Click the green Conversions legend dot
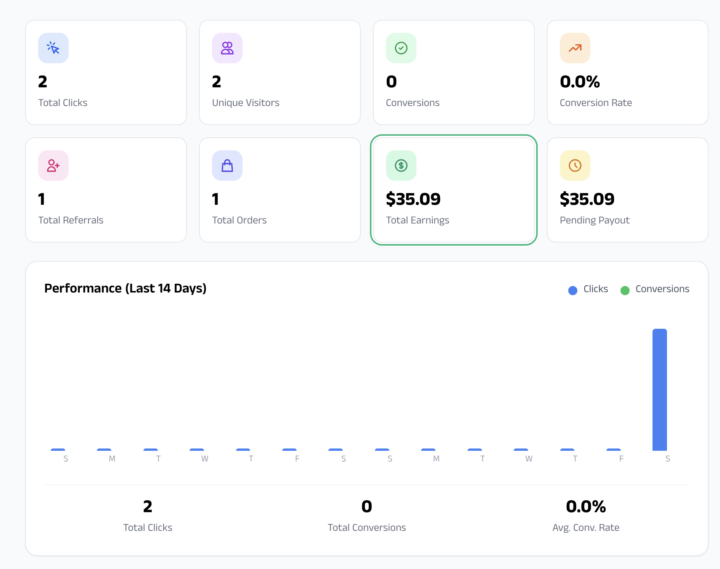The image size is (720, 569). (625, 290)
